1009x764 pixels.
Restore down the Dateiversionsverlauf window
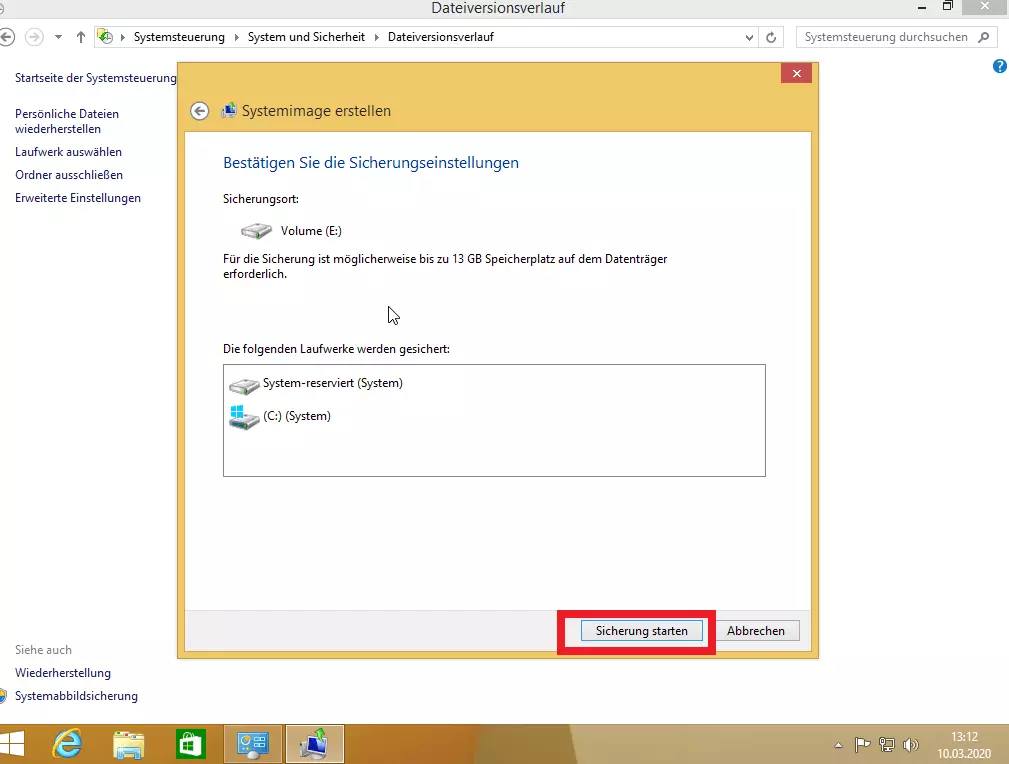[948, 6]
